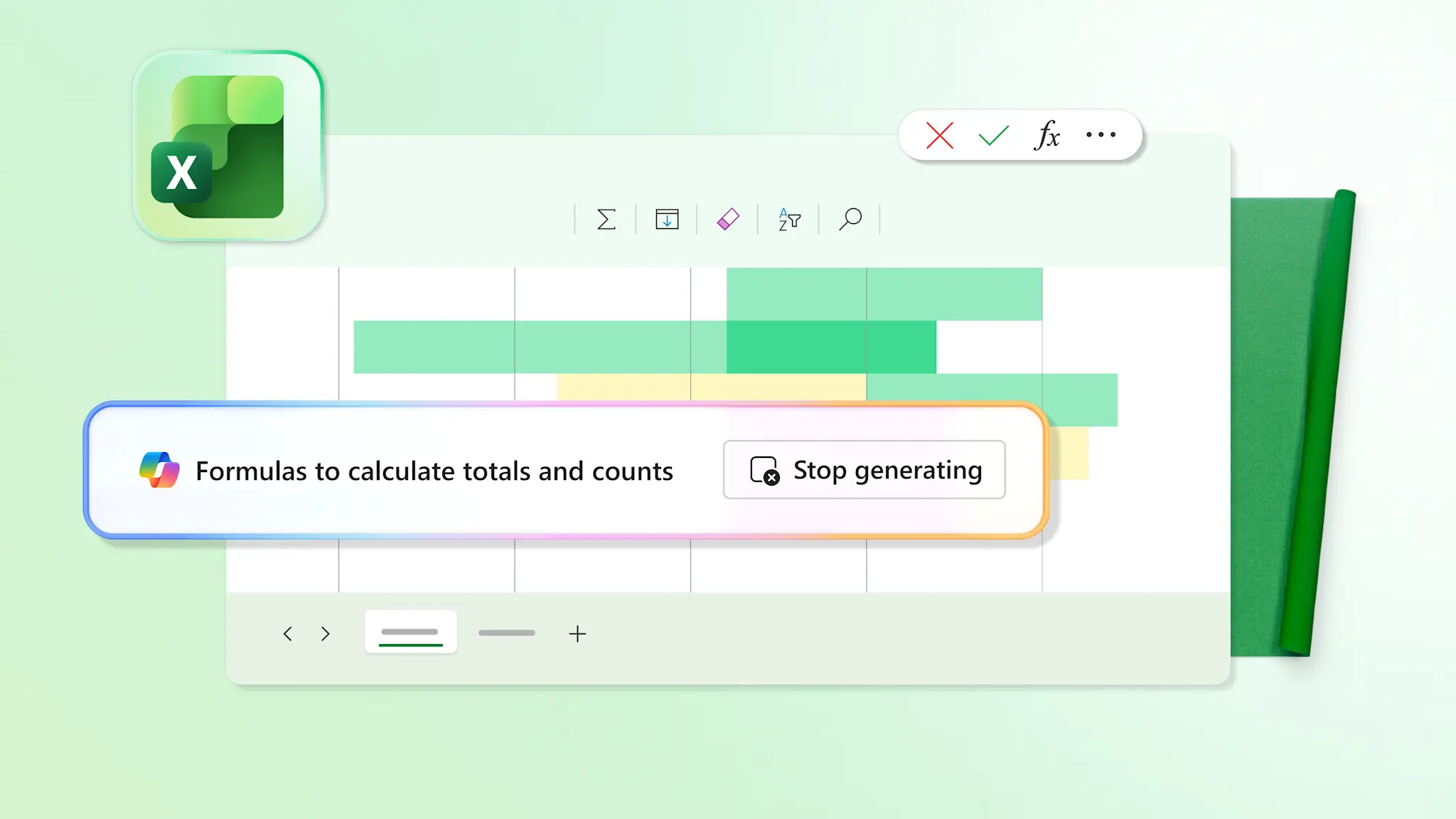Click the Excel app logo icon
This screenshot has height=819, width=1456.
coord(228,146)
